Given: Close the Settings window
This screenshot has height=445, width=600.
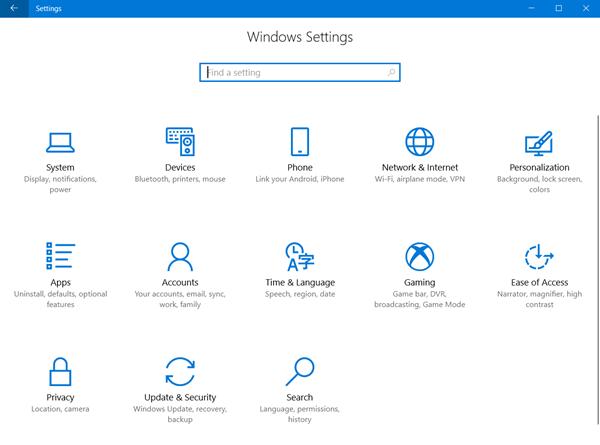Looking at the screenshot, I should [x=586, y=8].
